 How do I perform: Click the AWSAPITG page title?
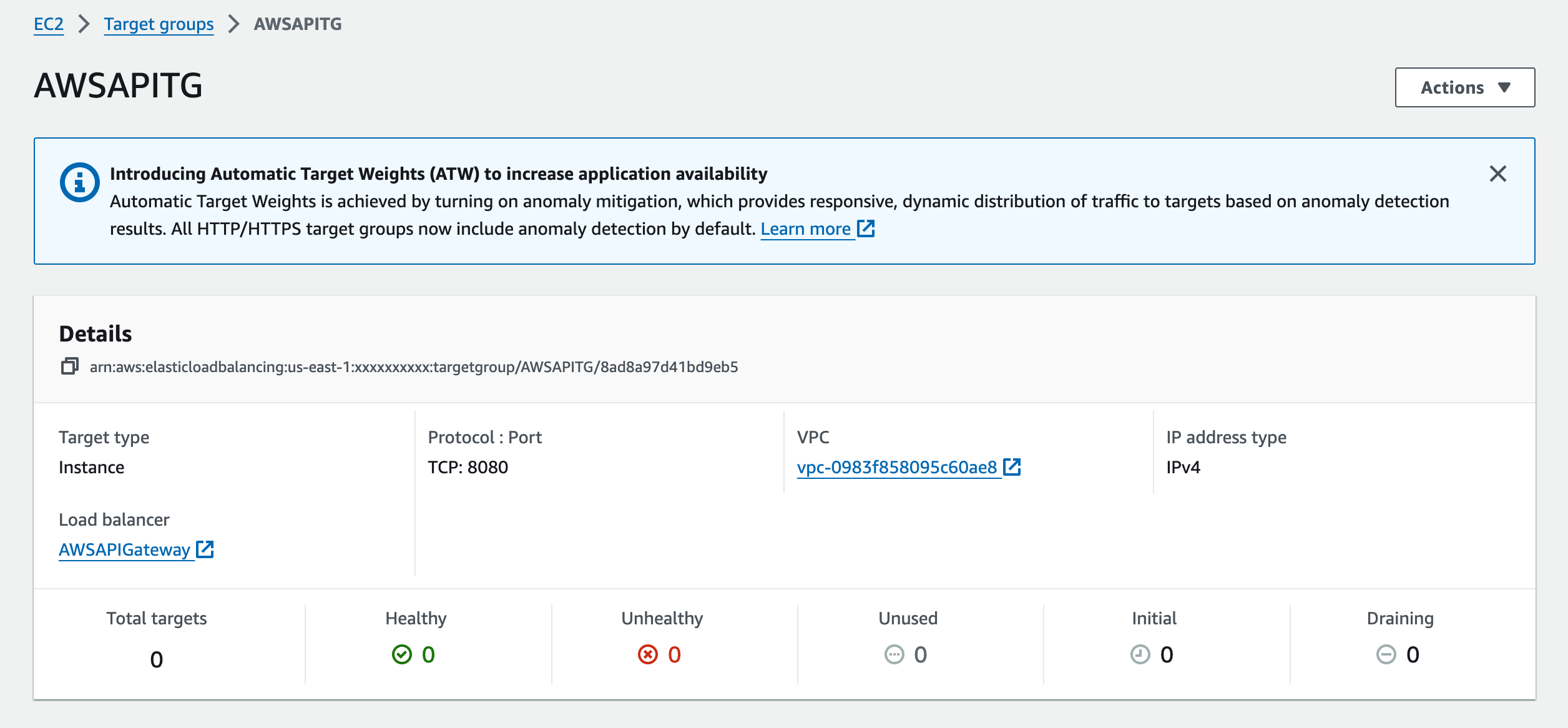coord(119,86)
